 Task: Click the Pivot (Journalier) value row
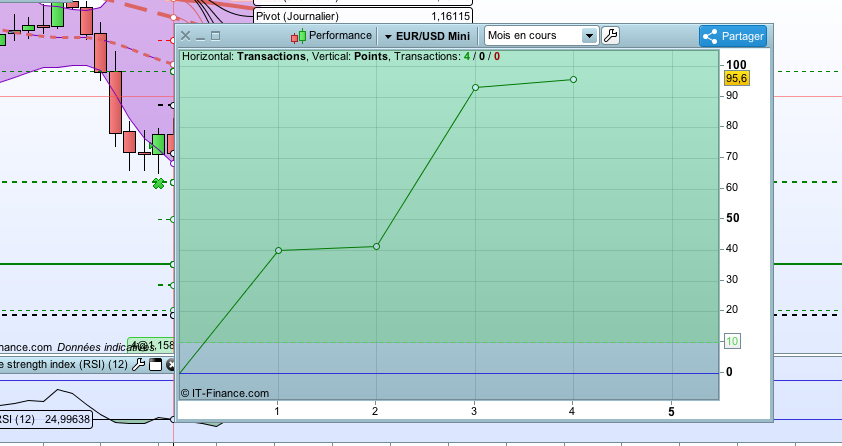(x=363, y=16)
